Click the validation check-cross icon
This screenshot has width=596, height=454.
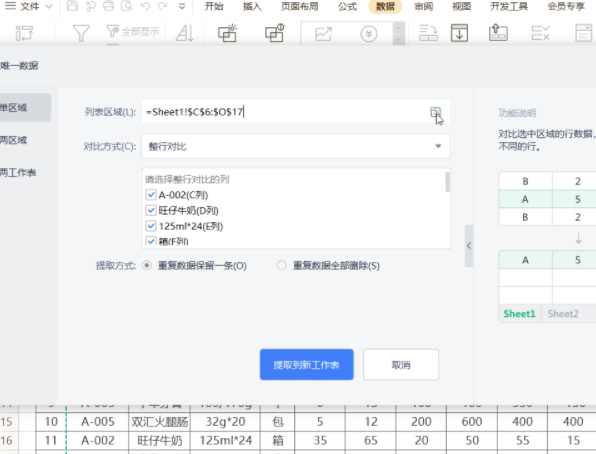pyautogui.click(x=541, y=33)
